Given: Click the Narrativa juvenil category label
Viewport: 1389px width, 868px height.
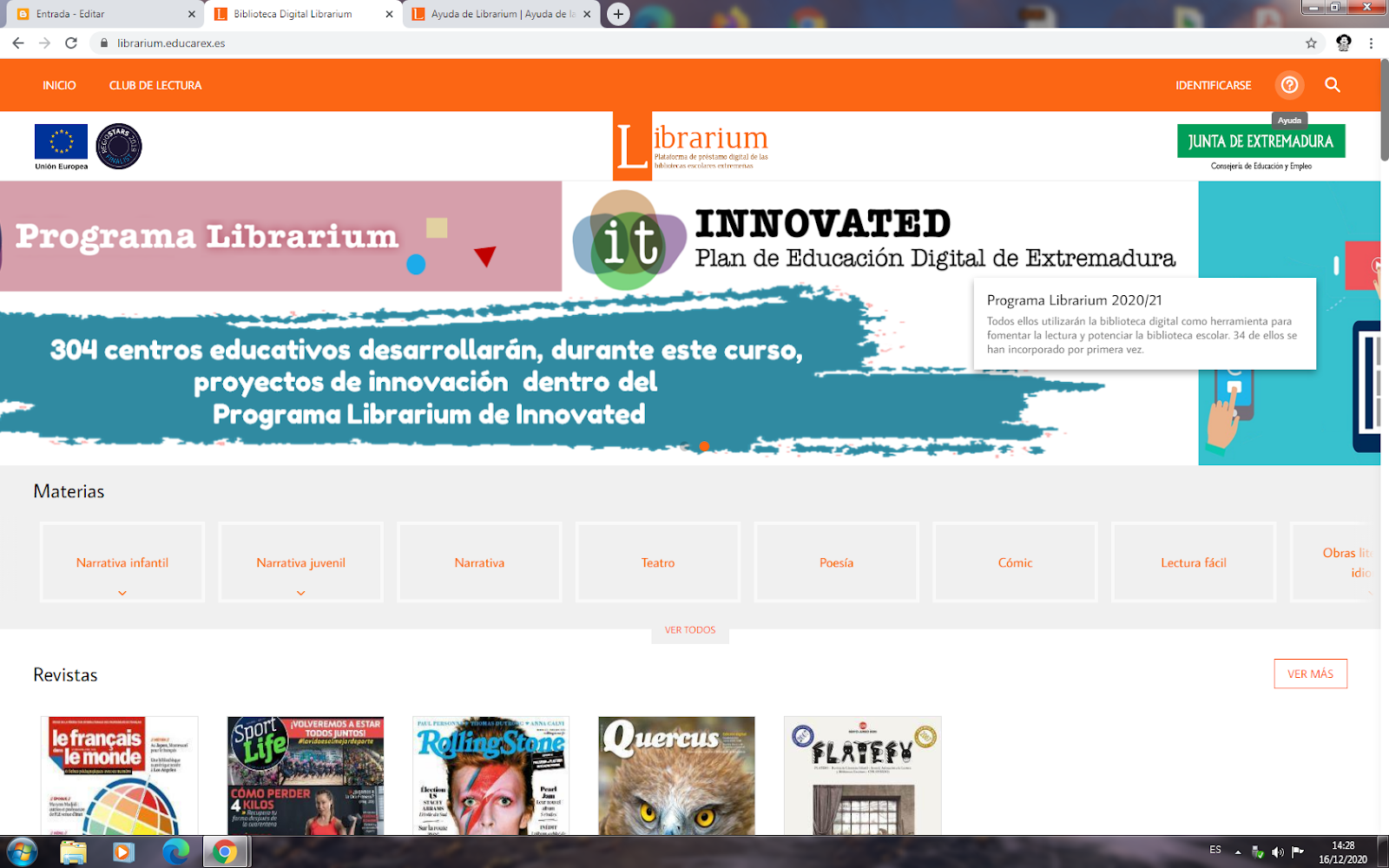Looking at the screenshot, I should 301,562.
